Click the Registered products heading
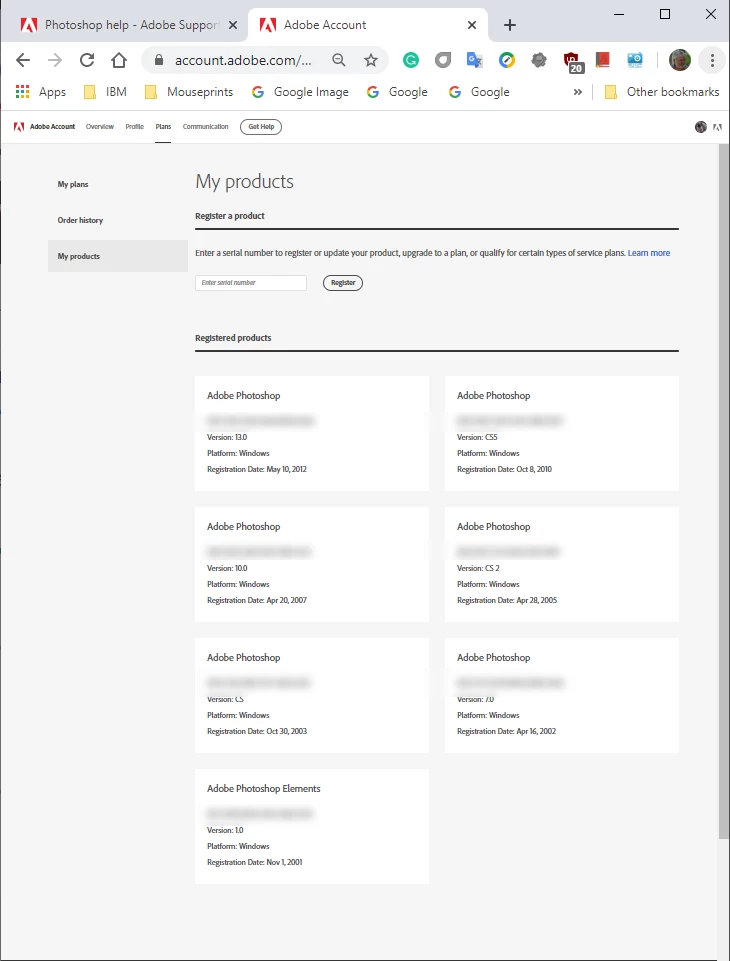 pos(233,338)
